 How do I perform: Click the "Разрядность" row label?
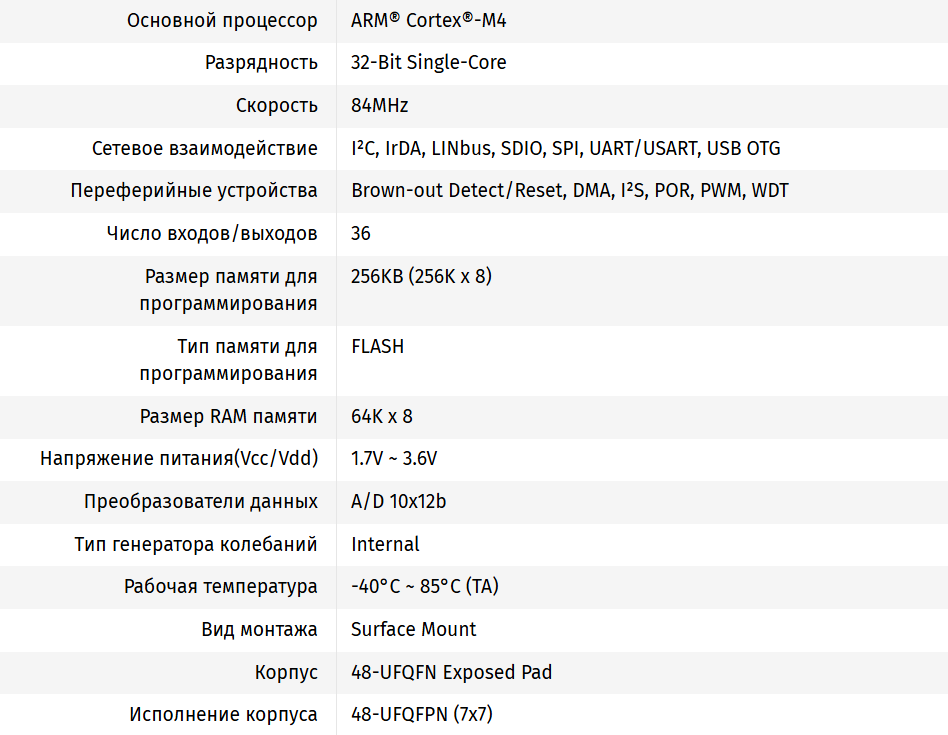[x=261, y=62]
